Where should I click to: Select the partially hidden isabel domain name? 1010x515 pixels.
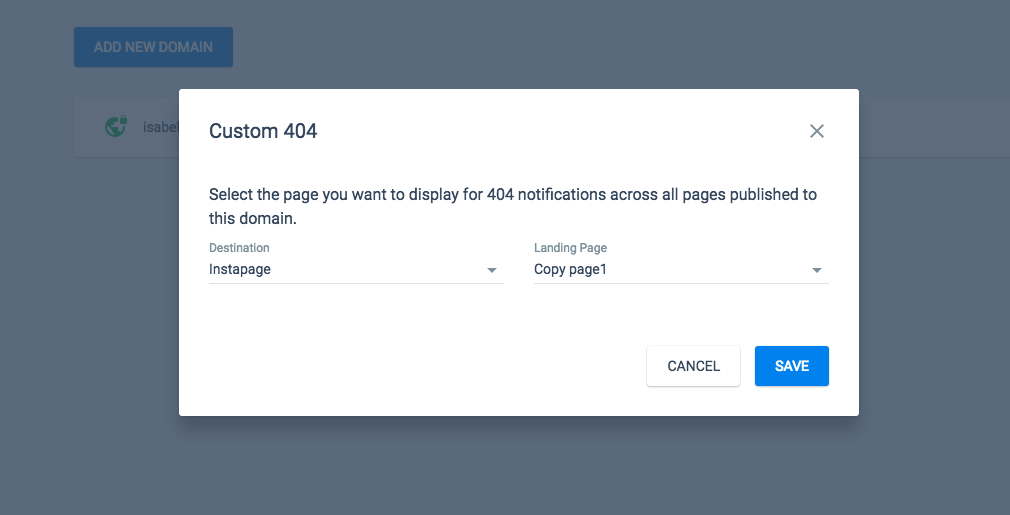tap(160, 127)
